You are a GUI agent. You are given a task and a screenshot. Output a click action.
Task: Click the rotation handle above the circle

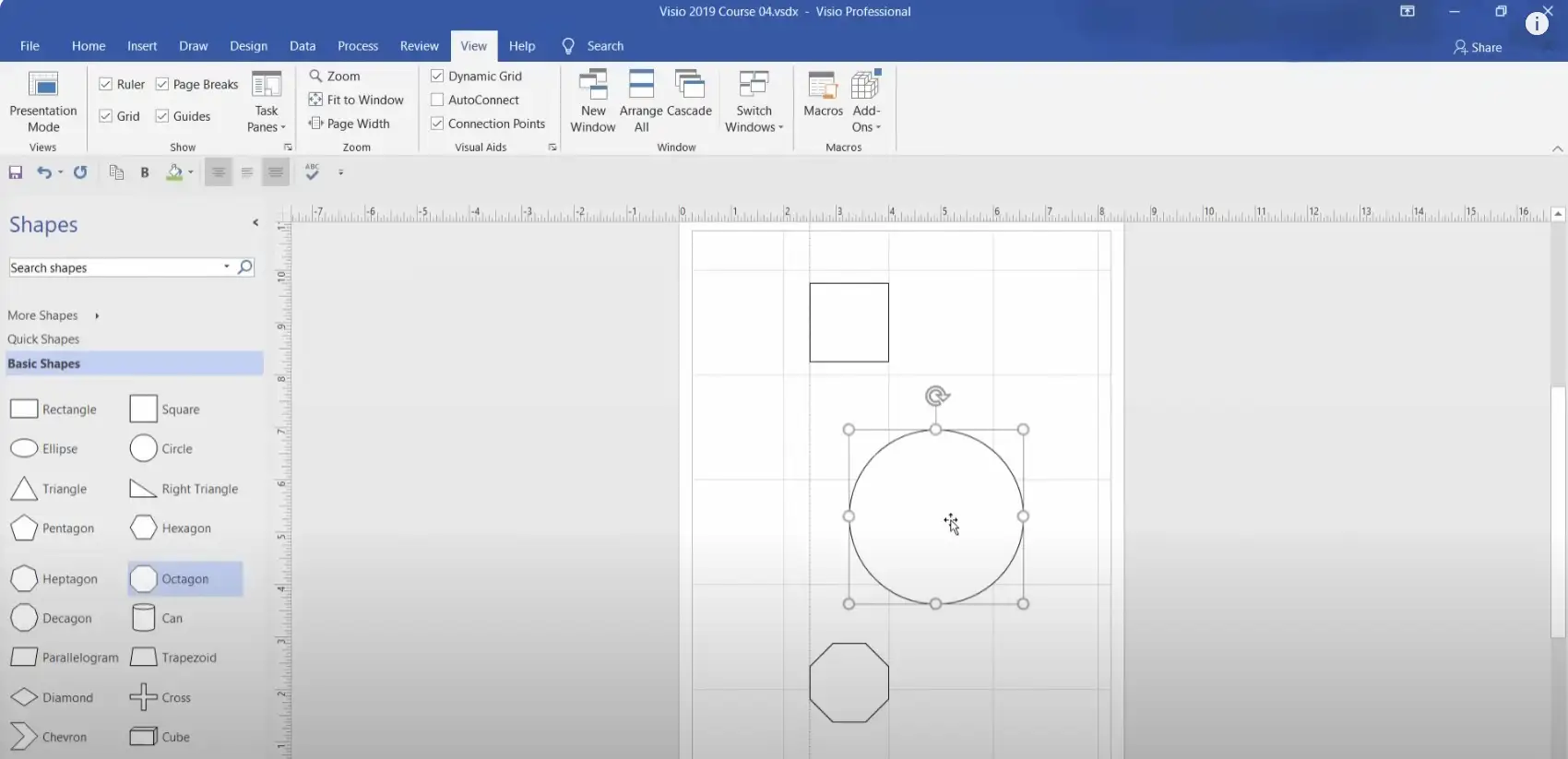[936, 397]
